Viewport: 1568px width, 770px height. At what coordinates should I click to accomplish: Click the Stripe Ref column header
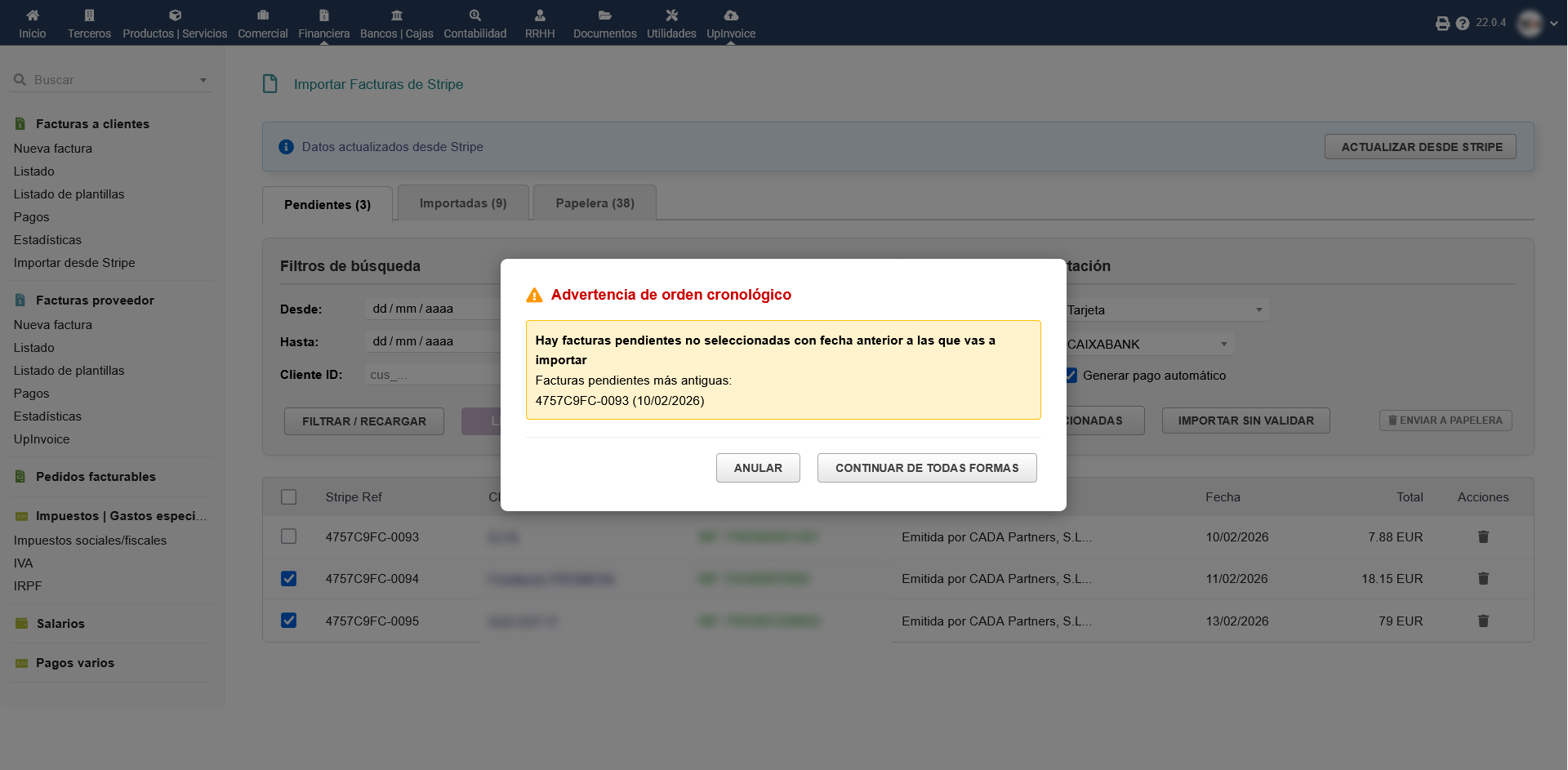coord(354,497)
